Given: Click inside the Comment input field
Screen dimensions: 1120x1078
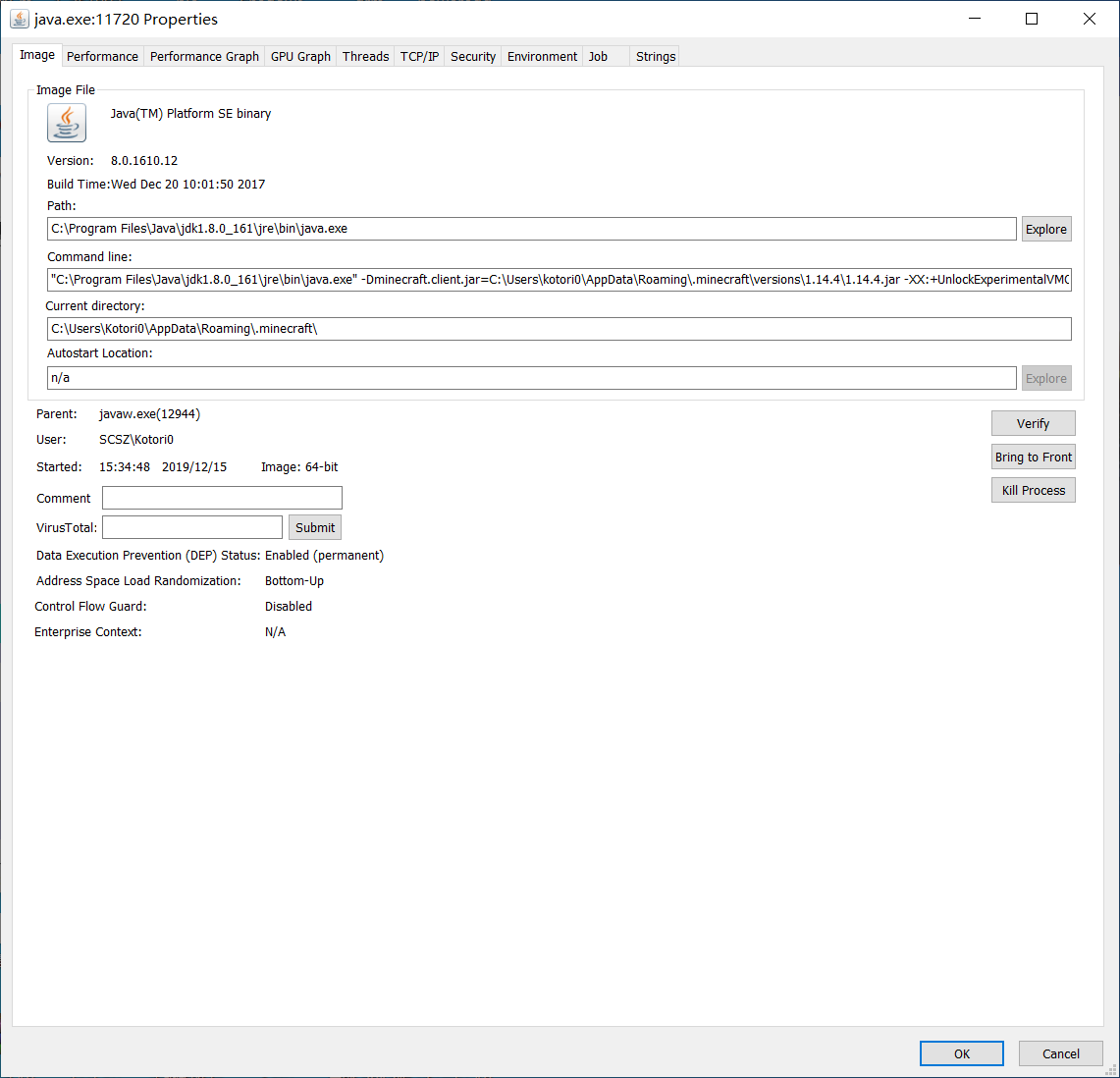Looking at the screenshot, I should coord(222,498).
